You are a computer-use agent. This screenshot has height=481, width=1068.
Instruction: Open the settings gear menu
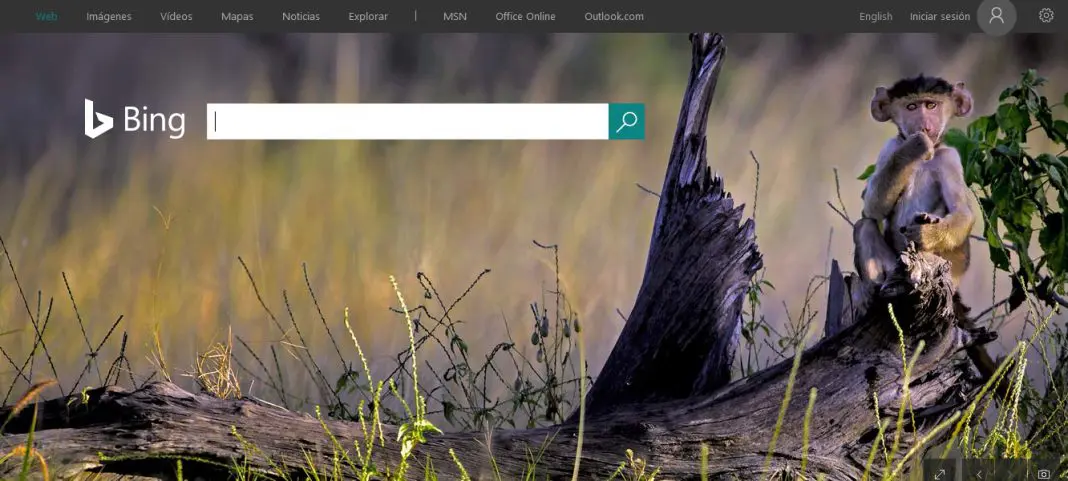coord(1046,16)
